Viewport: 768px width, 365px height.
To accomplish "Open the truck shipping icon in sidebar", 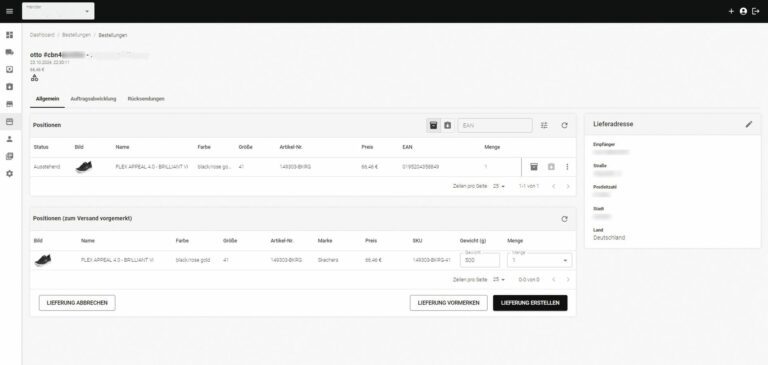I will click(9, 52).
